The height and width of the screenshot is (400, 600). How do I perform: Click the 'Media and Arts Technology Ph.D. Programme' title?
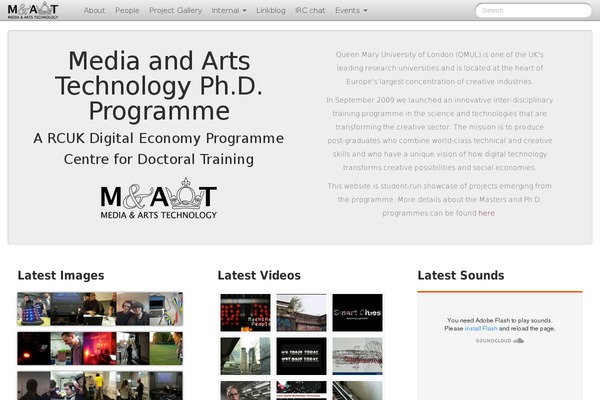(159, 86)
